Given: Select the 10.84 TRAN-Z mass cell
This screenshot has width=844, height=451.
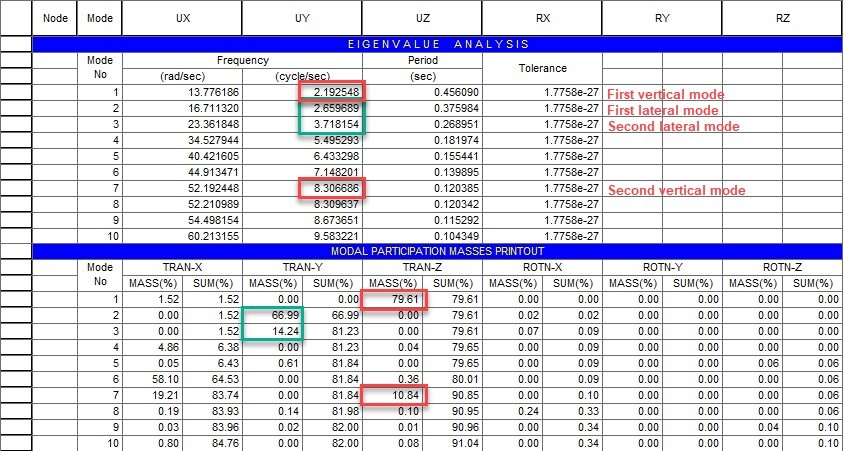Looking at the screenshot, I should [x=393, y=396].
